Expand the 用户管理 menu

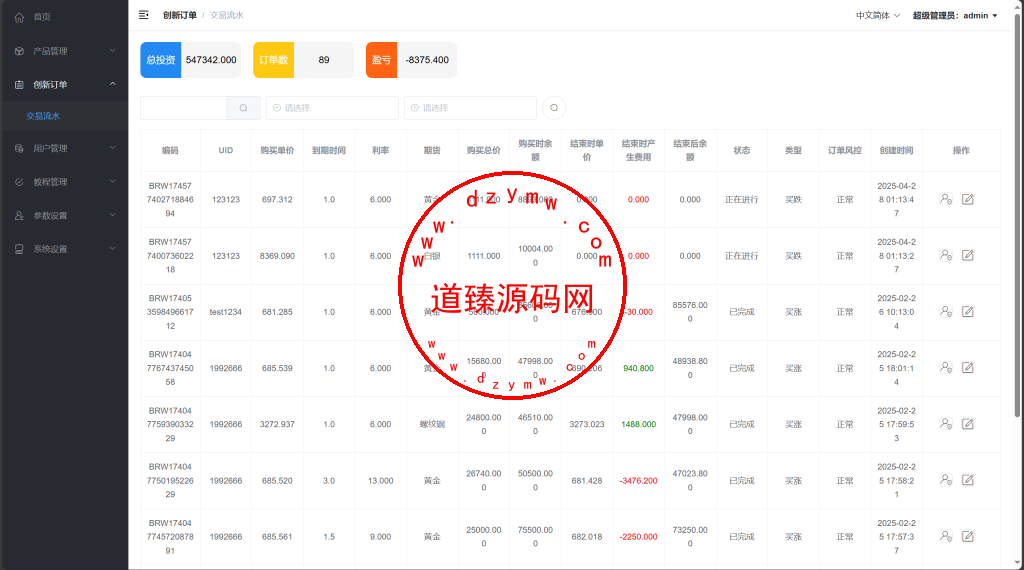click(x=64, y=148)
